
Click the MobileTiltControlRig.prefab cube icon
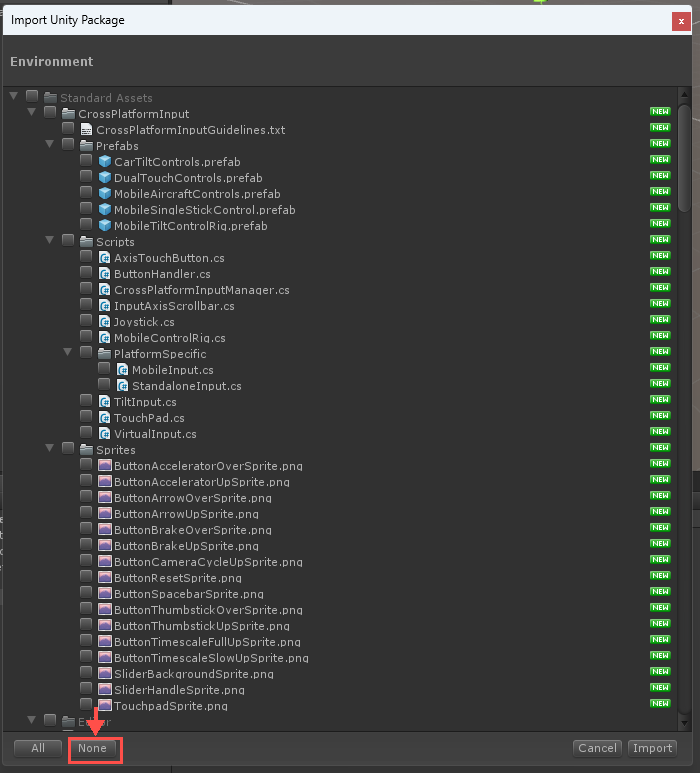click(x=105, y=226)
